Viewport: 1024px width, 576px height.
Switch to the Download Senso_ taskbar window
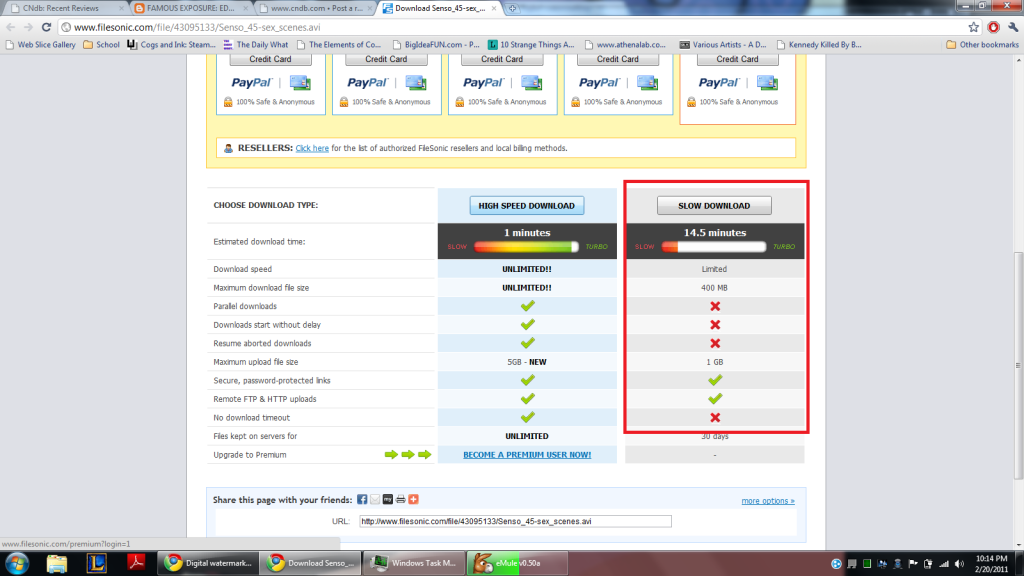pyautogui.click(x=310, y=563)
